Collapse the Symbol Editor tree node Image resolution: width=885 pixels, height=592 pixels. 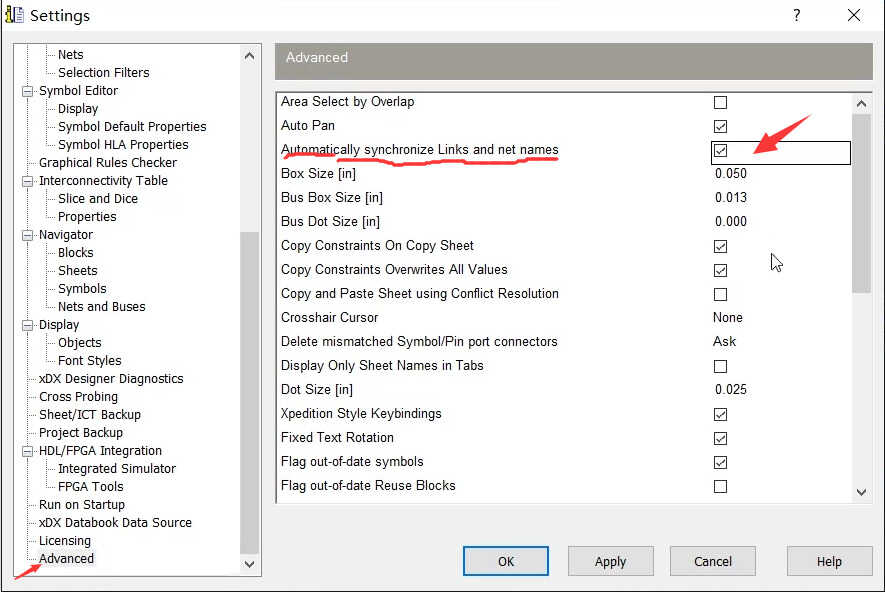[27, 91]
